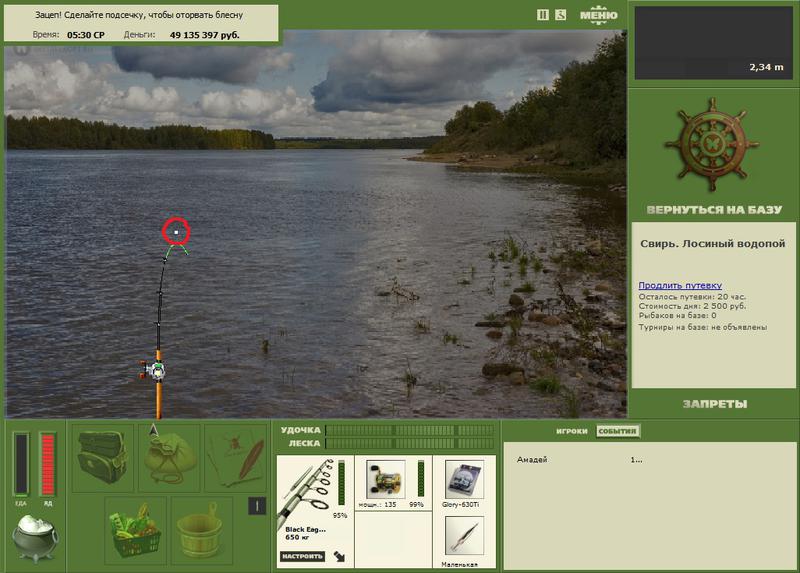Follow the Продлить путевку link
The image size is (800, 573).
(x=680, y=285)
